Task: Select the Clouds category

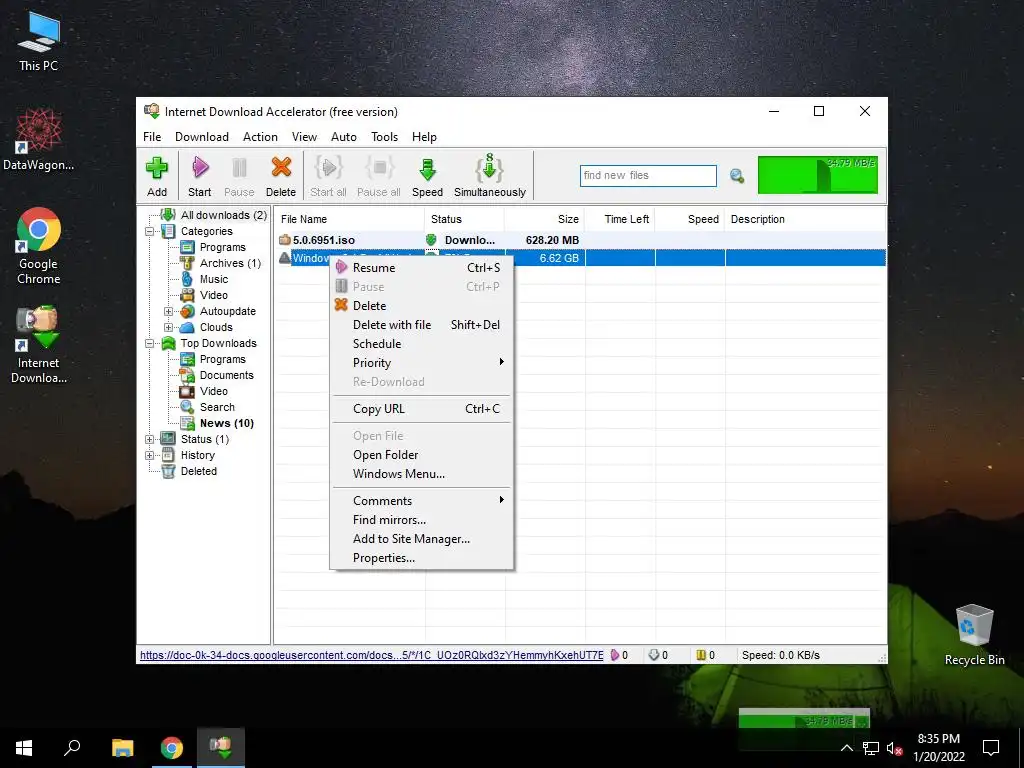Action: (x=216, y=327)
